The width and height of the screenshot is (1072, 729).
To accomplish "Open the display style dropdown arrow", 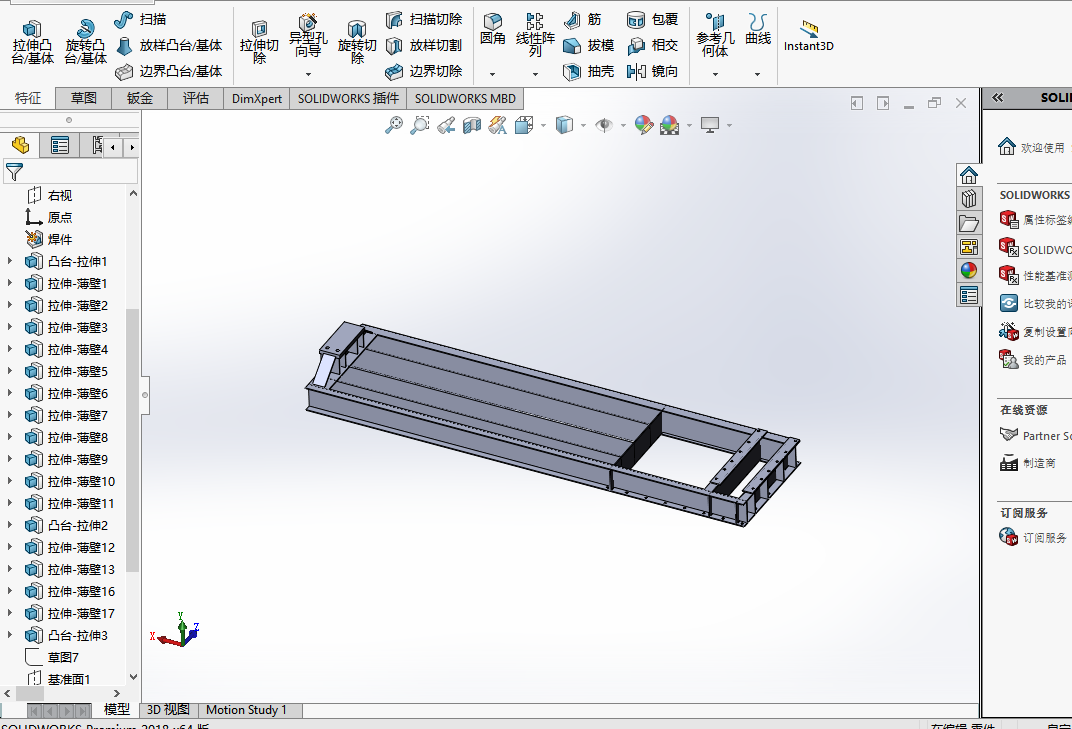I will click(x=583, y=125).
